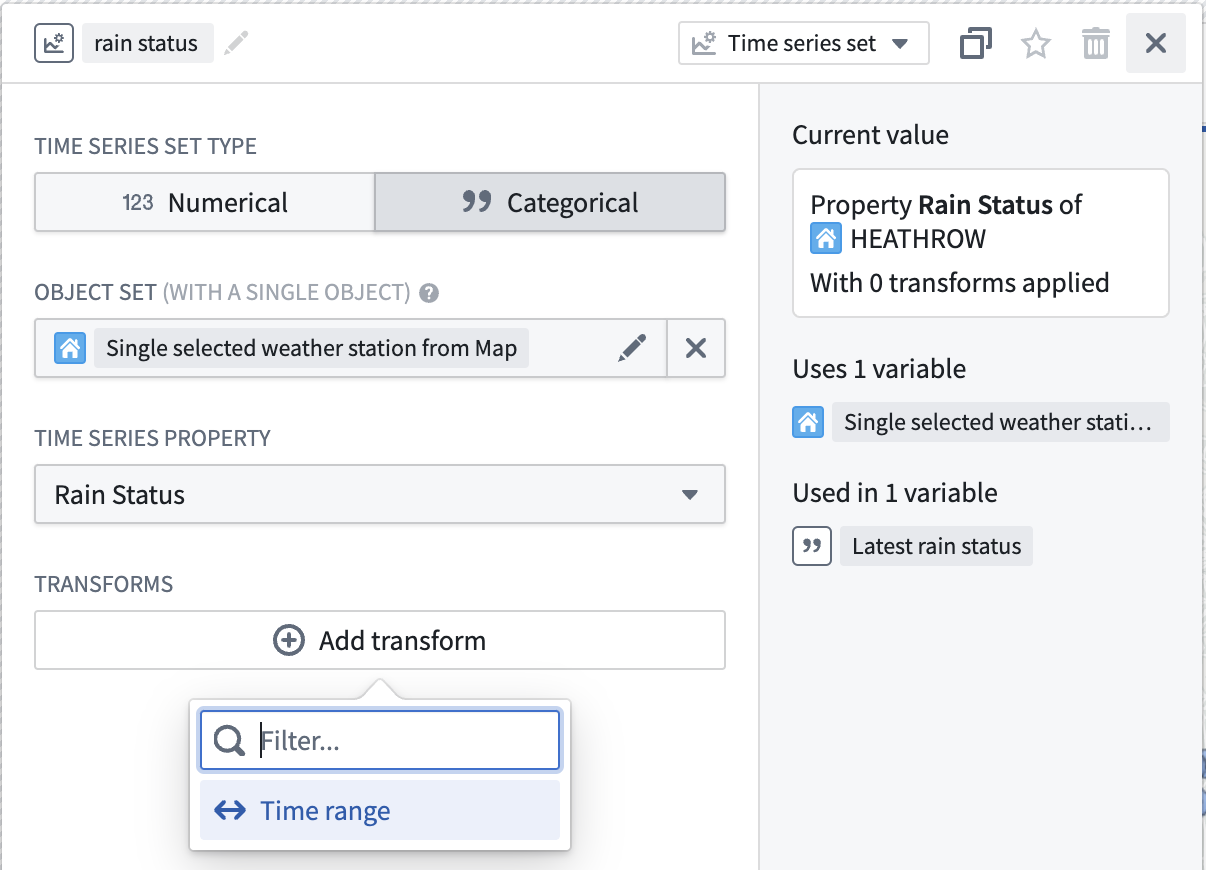Click the HEATHROW object name
Screen dimensions: 1206x870
pos(918,239)
